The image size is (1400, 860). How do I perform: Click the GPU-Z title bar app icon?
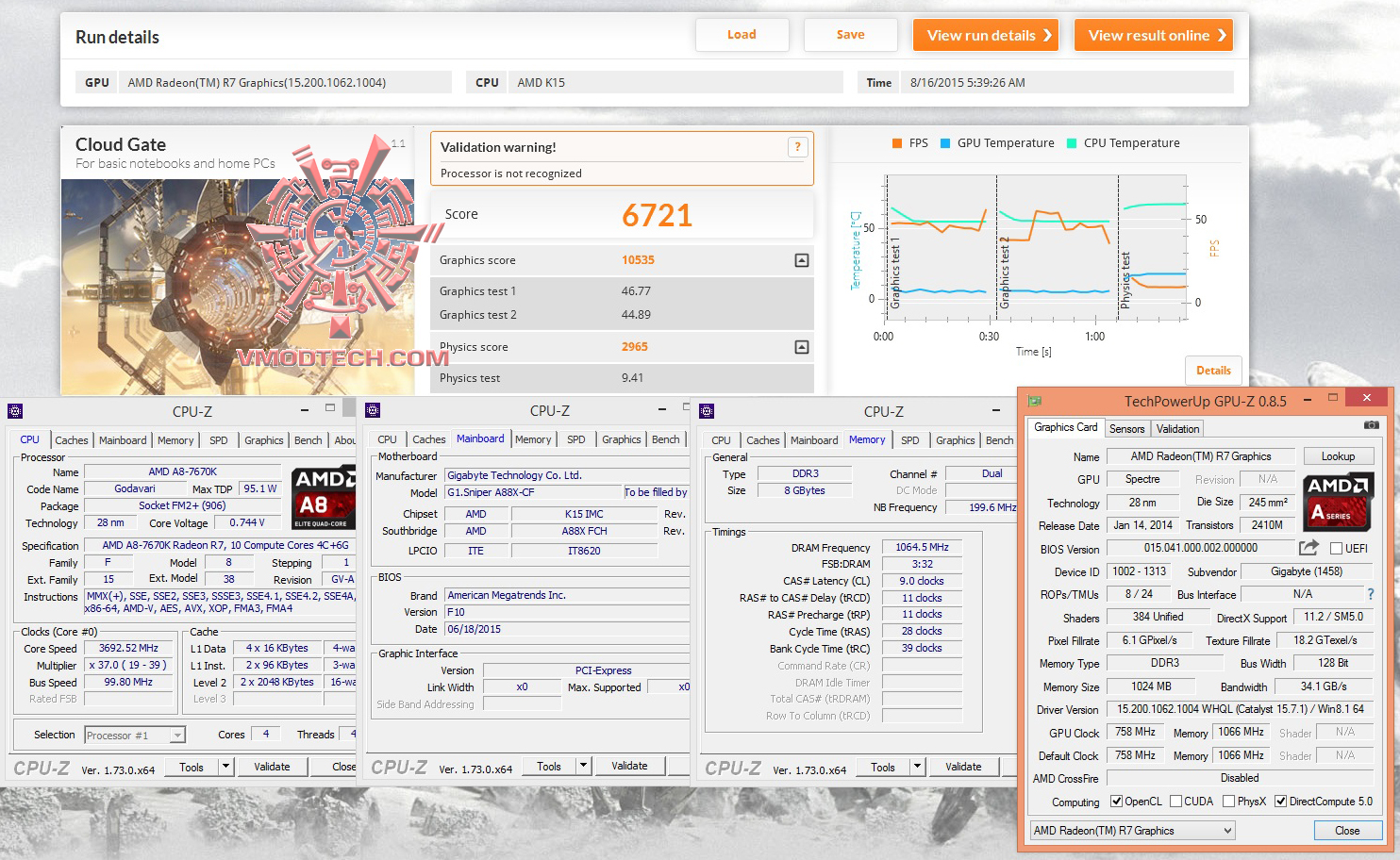[1035, 401]
